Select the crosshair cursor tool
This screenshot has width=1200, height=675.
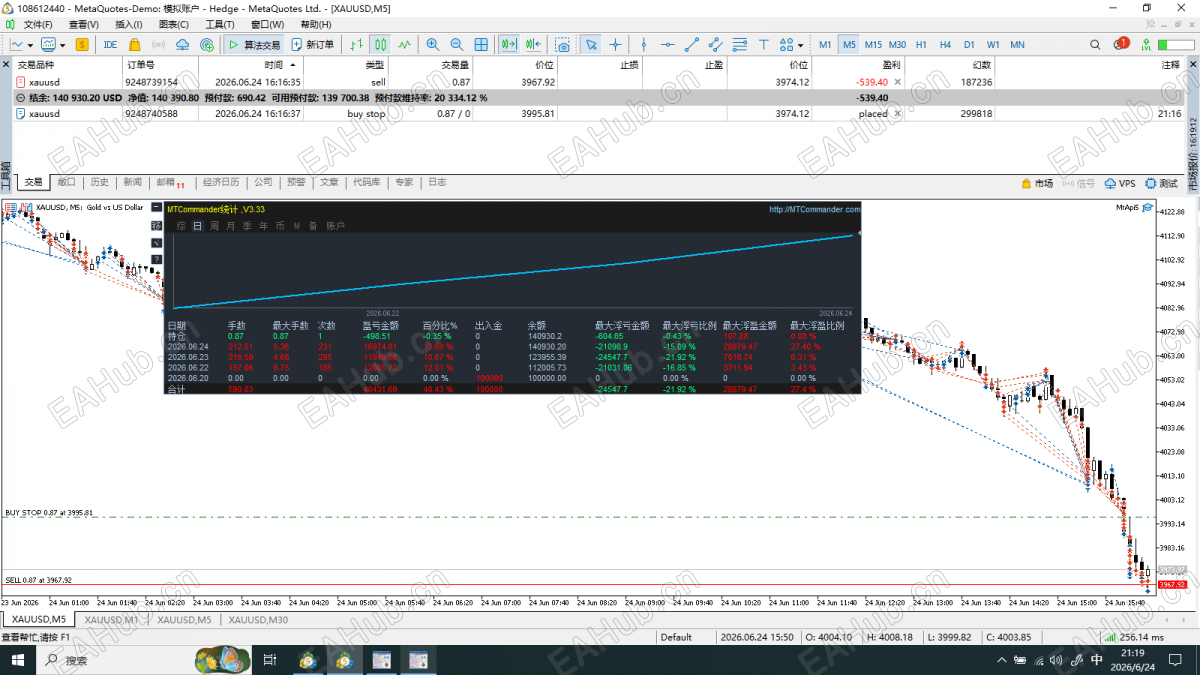(x=615, y=44)
